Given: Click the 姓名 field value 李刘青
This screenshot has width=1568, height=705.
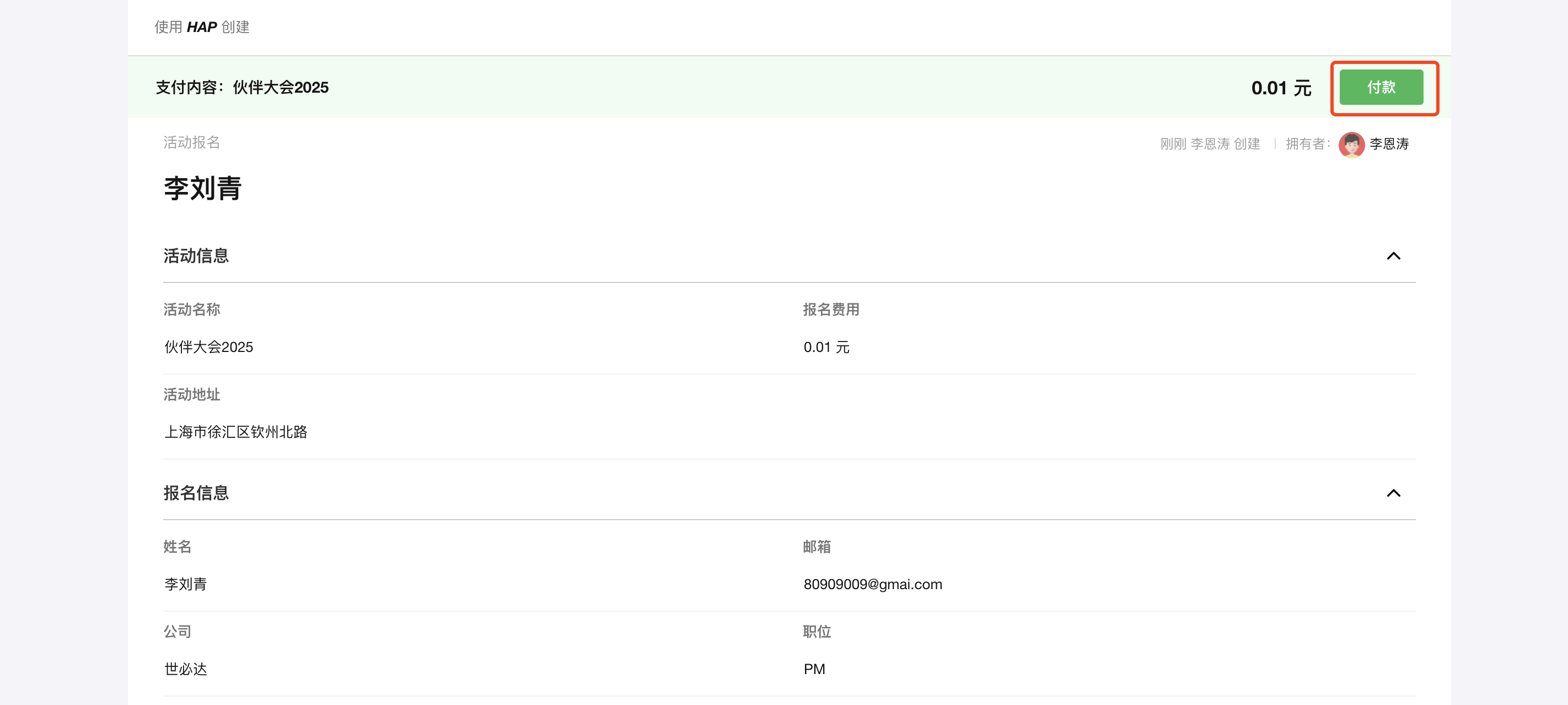Looking at the screenshot, I should pyautogui.click(x=186, y=584).
